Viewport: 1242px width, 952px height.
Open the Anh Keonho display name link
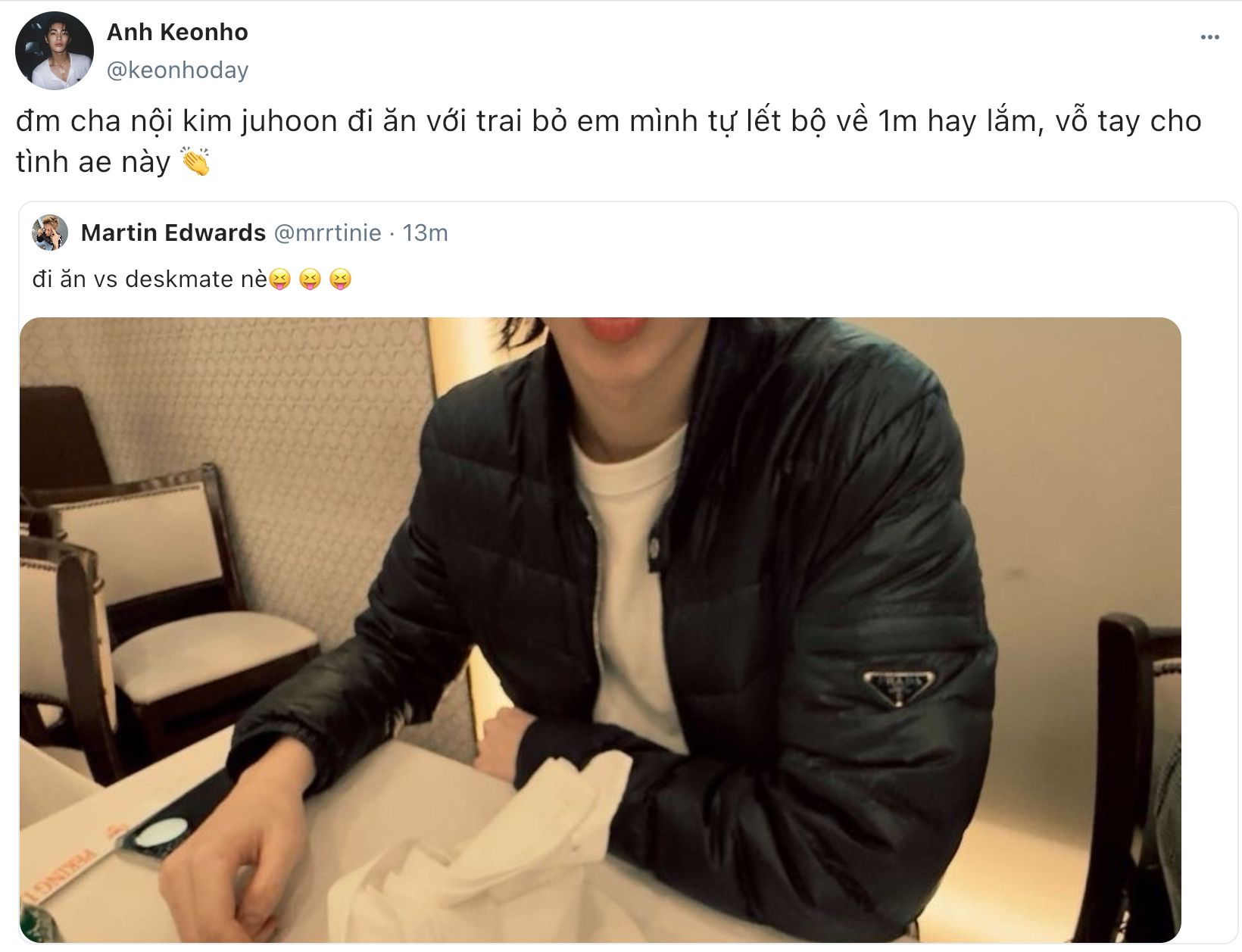point(177,33)
